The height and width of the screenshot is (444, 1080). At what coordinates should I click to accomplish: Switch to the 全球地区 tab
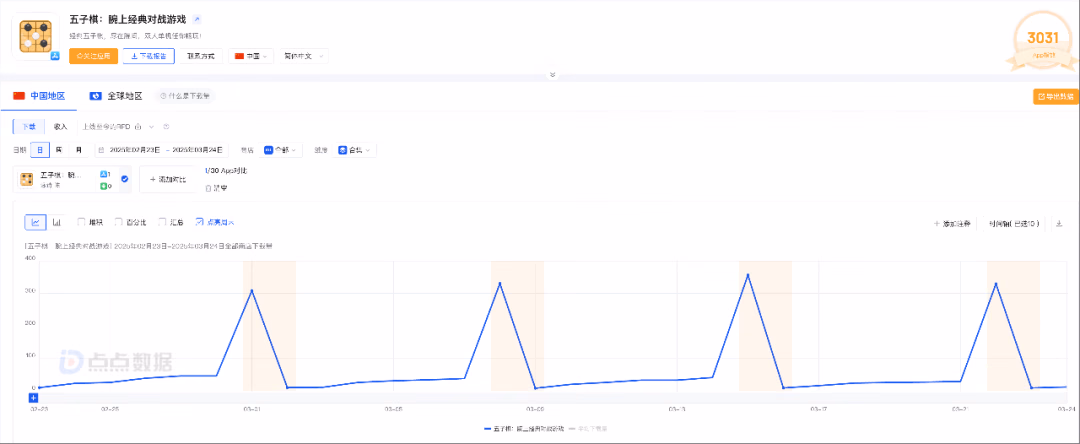click(116, 96)
